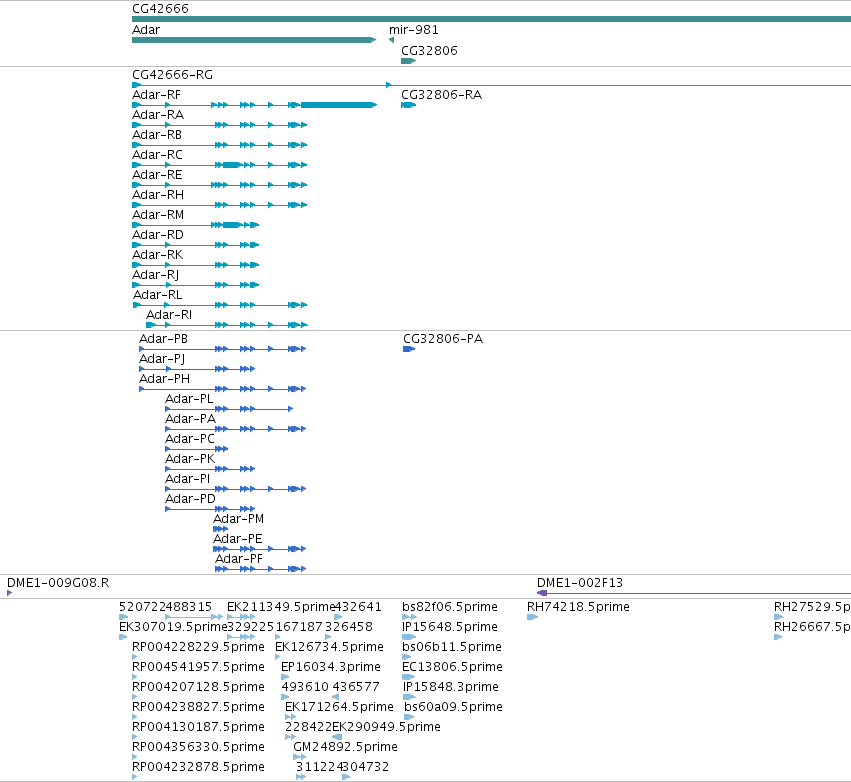Select the RP004130187.5prime EST label
The image size is (851, 782).
point(198,727)
